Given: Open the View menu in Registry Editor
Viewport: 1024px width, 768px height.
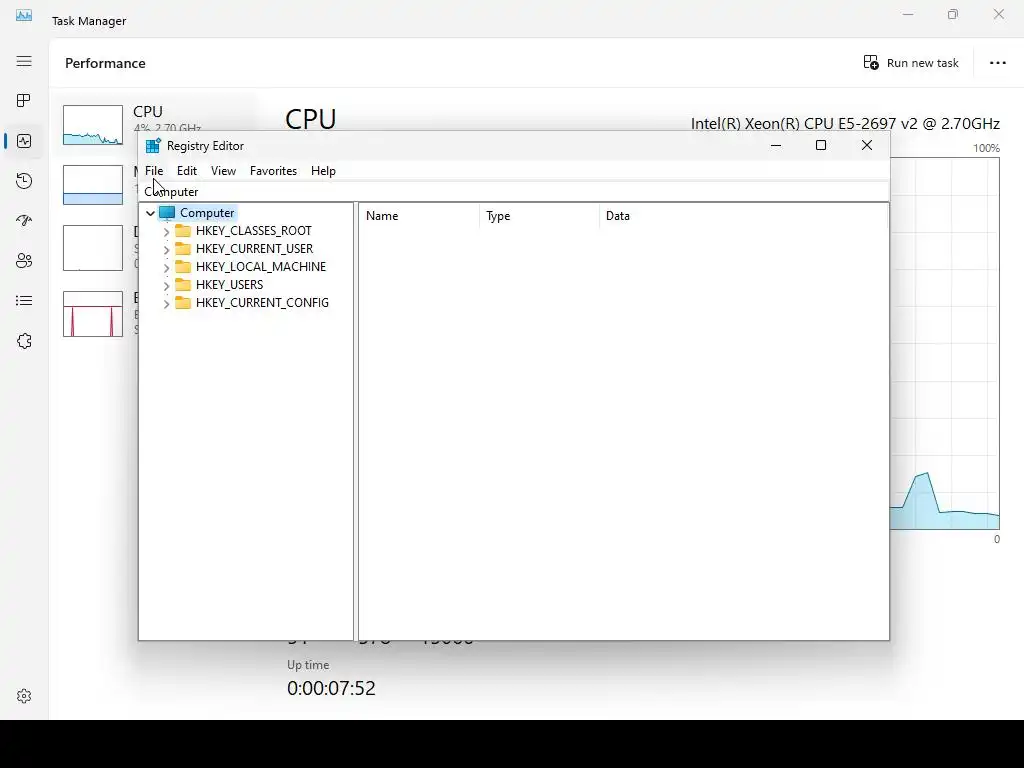Looking at the screenshot, I should click(223, 170).
